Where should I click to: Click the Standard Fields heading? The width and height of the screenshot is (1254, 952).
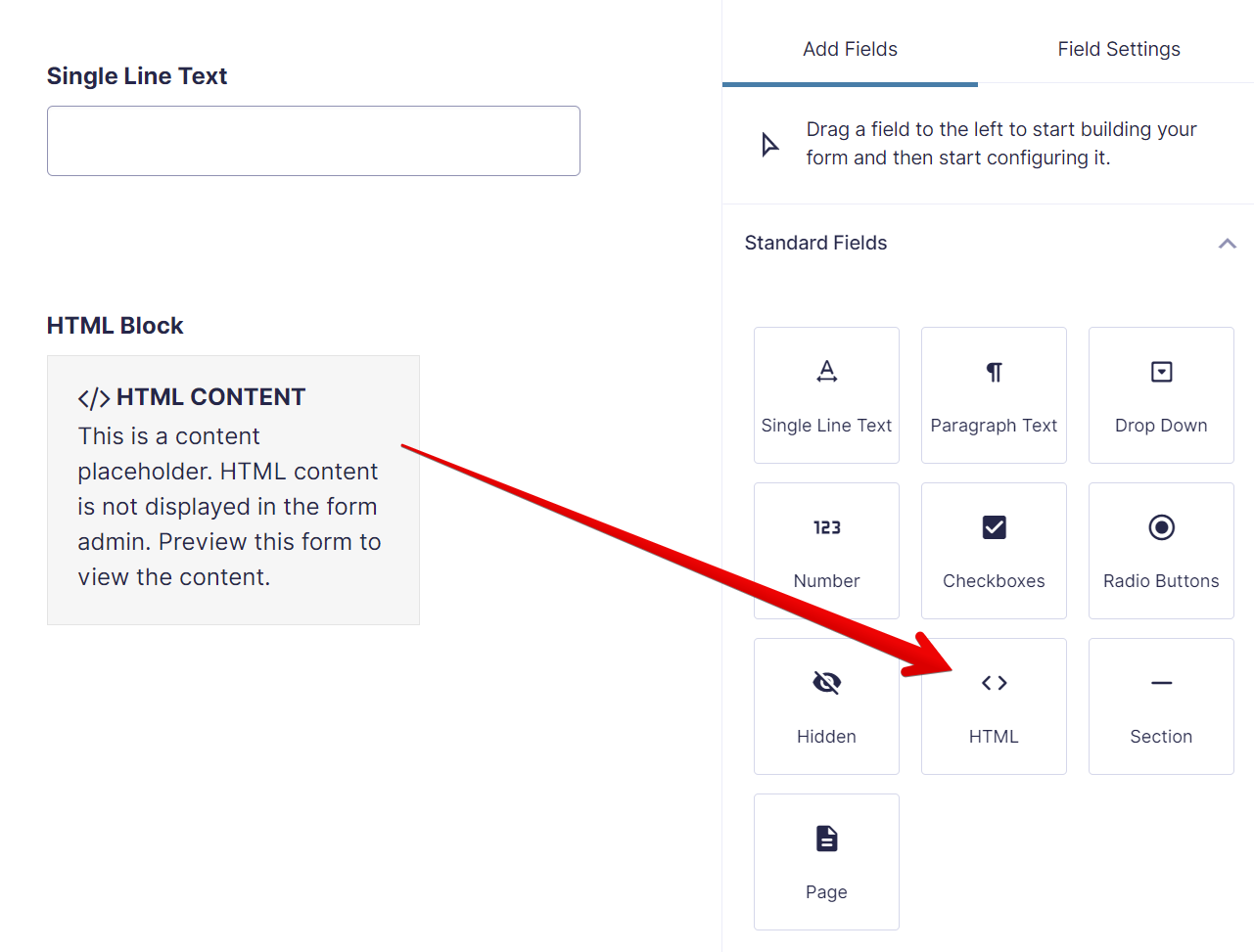pos(815,243)
